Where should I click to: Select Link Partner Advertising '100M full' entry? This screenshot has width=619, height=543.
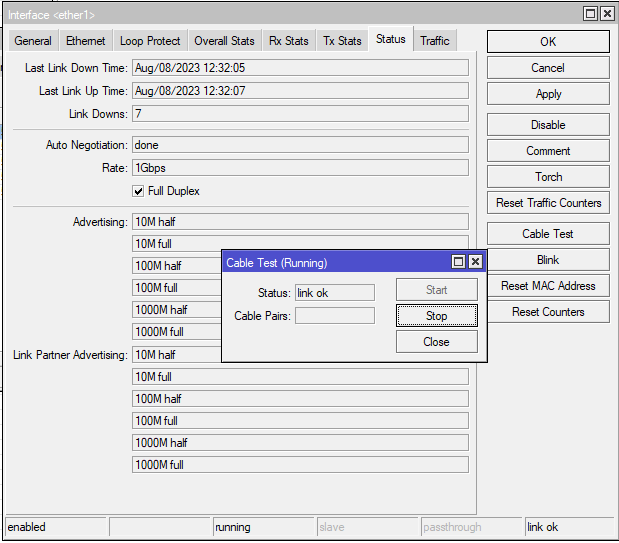click(x=300, y=421)
